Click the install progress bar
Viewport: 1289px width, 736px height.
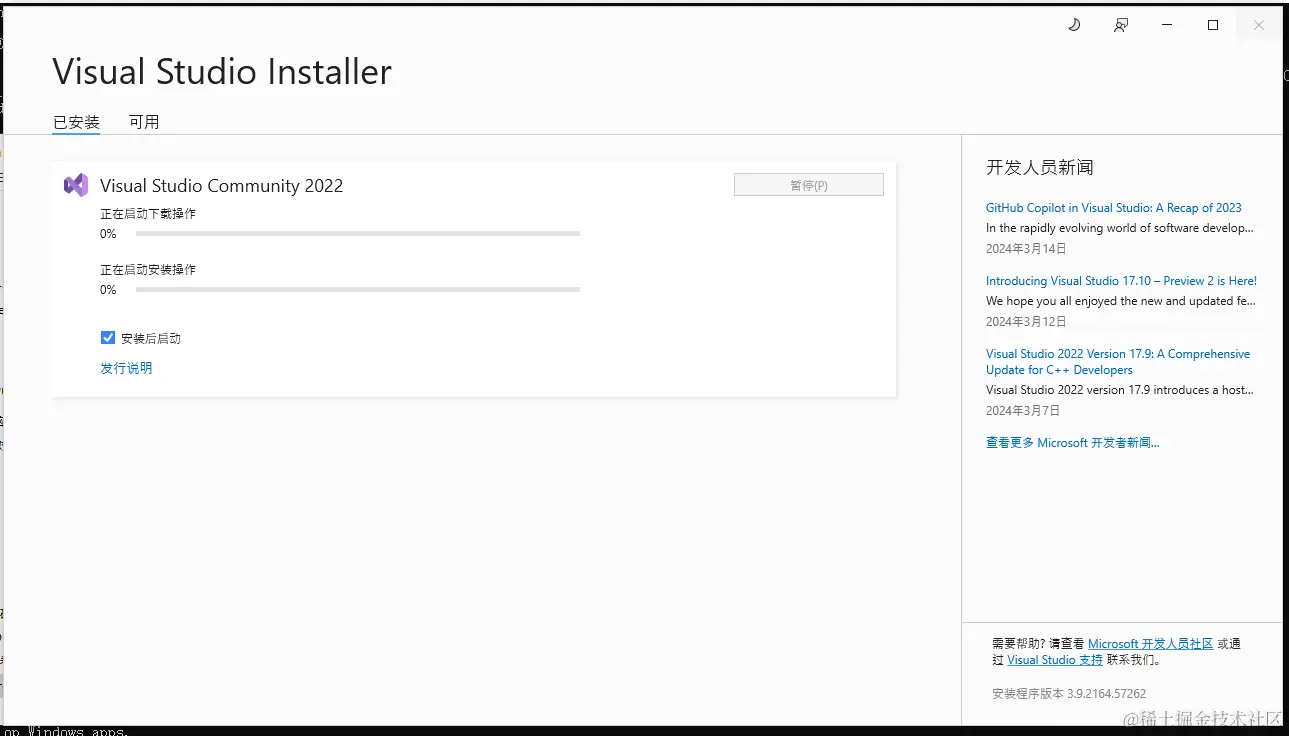[x=358, y=289]
